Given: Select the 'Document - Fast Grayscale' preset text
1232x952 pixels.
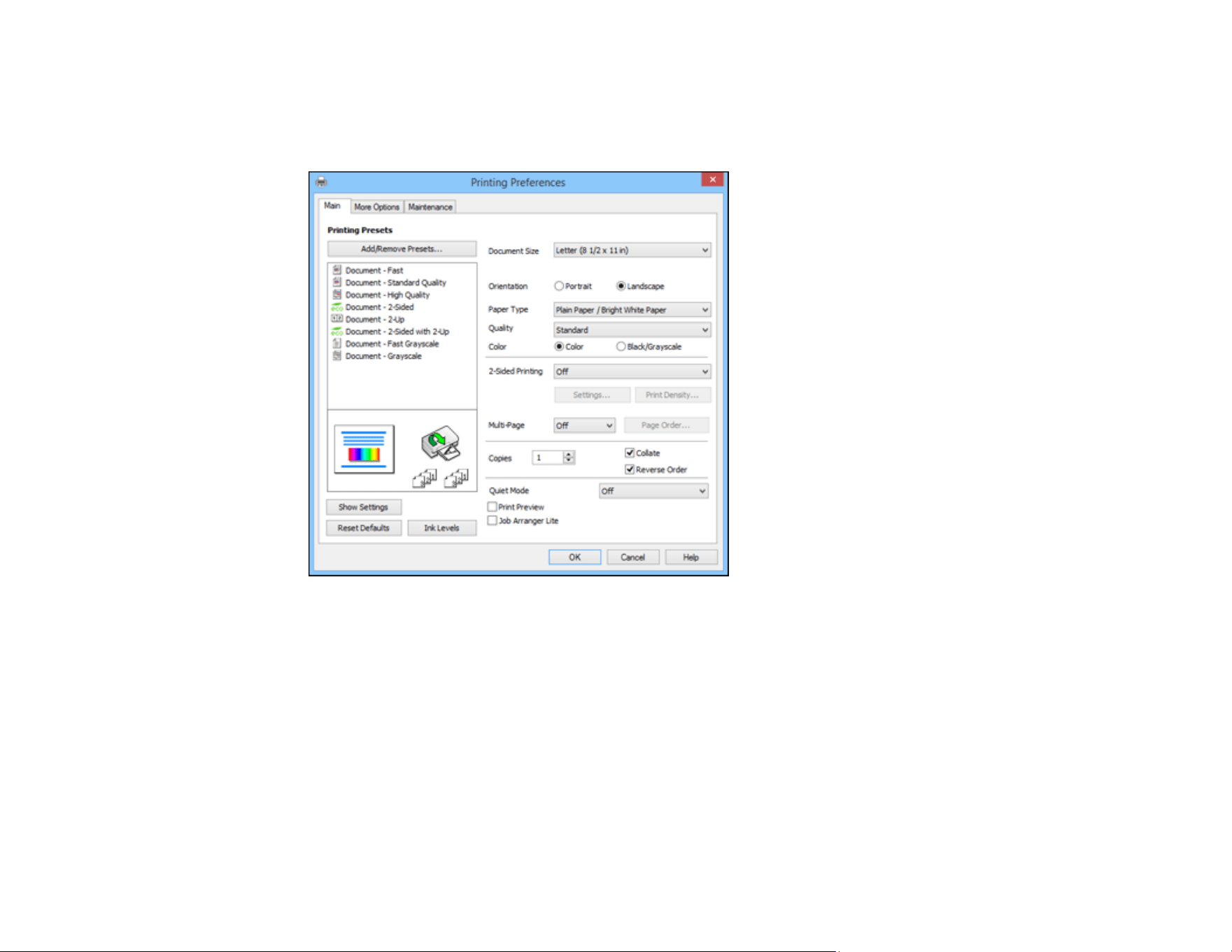Looking at the screenshot, I should pyautogui.click(x=392, y=344).
